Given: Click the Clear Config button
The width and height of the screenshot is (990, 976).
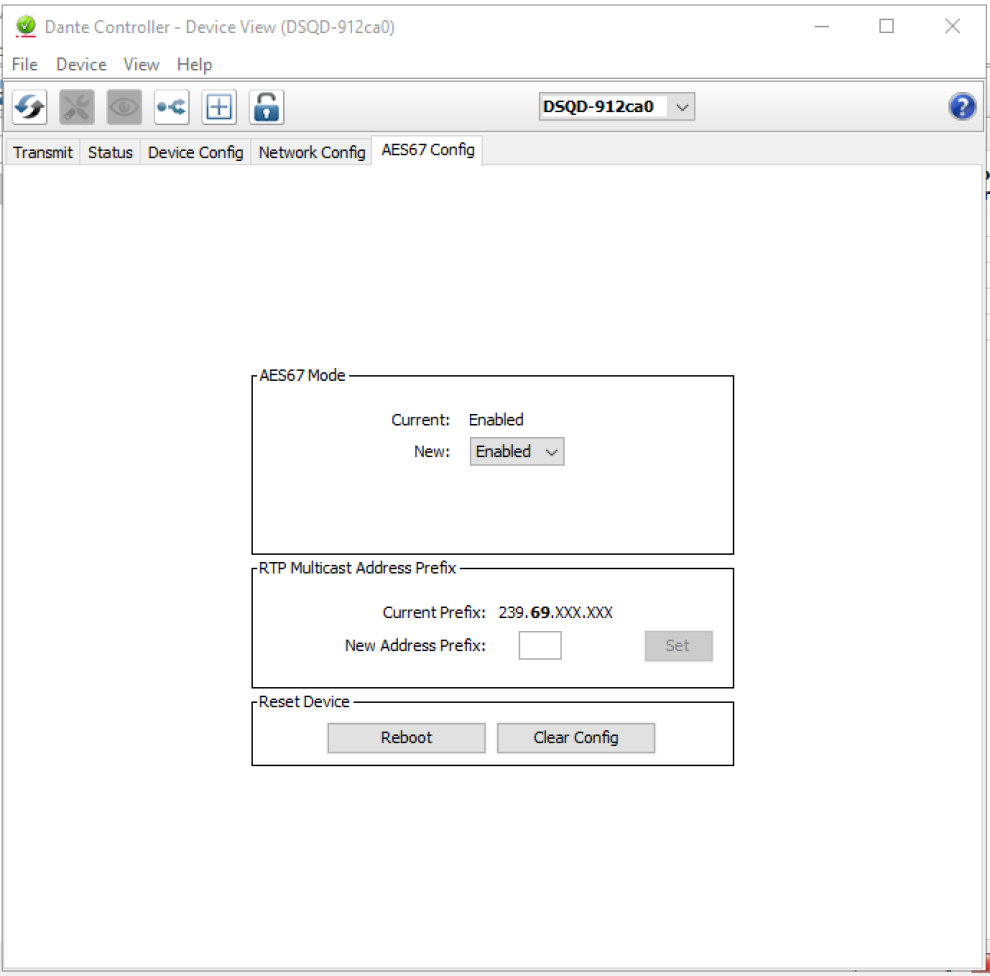Looking at the screenshot, I should [x=576, y=738].
